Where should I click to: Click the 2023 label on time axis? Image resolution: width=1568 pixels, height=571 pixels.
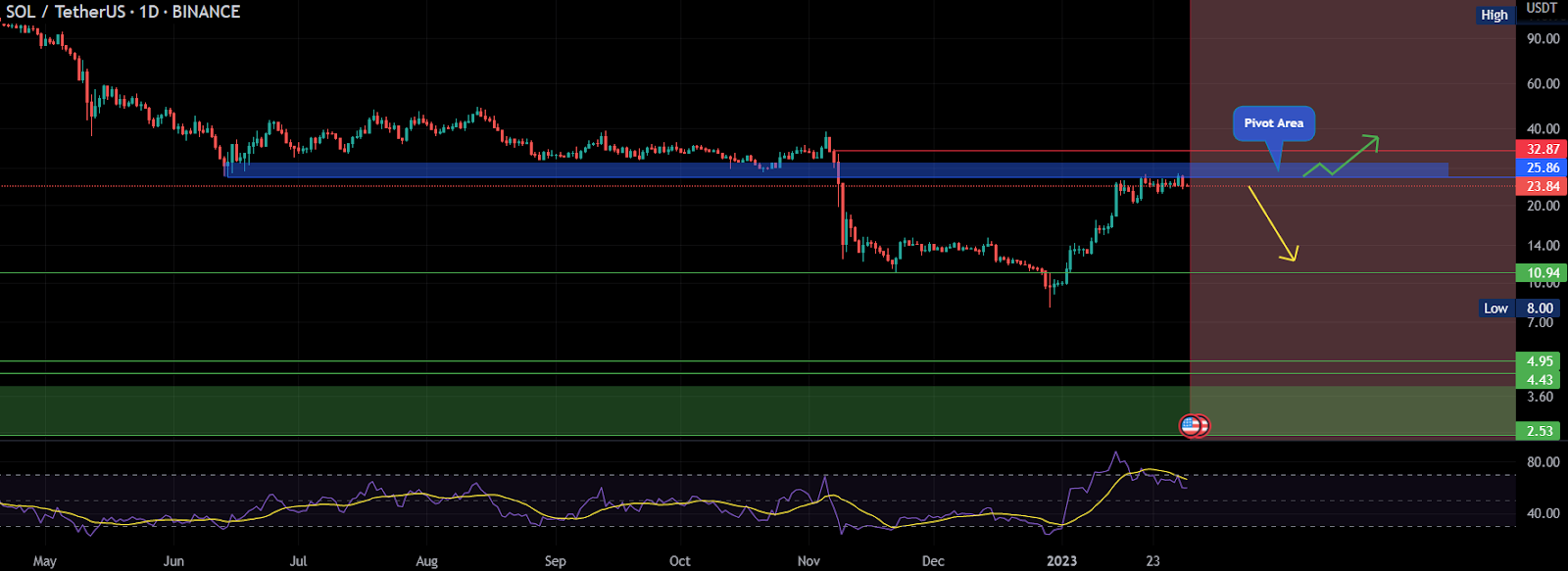[x=1061, y=561]
